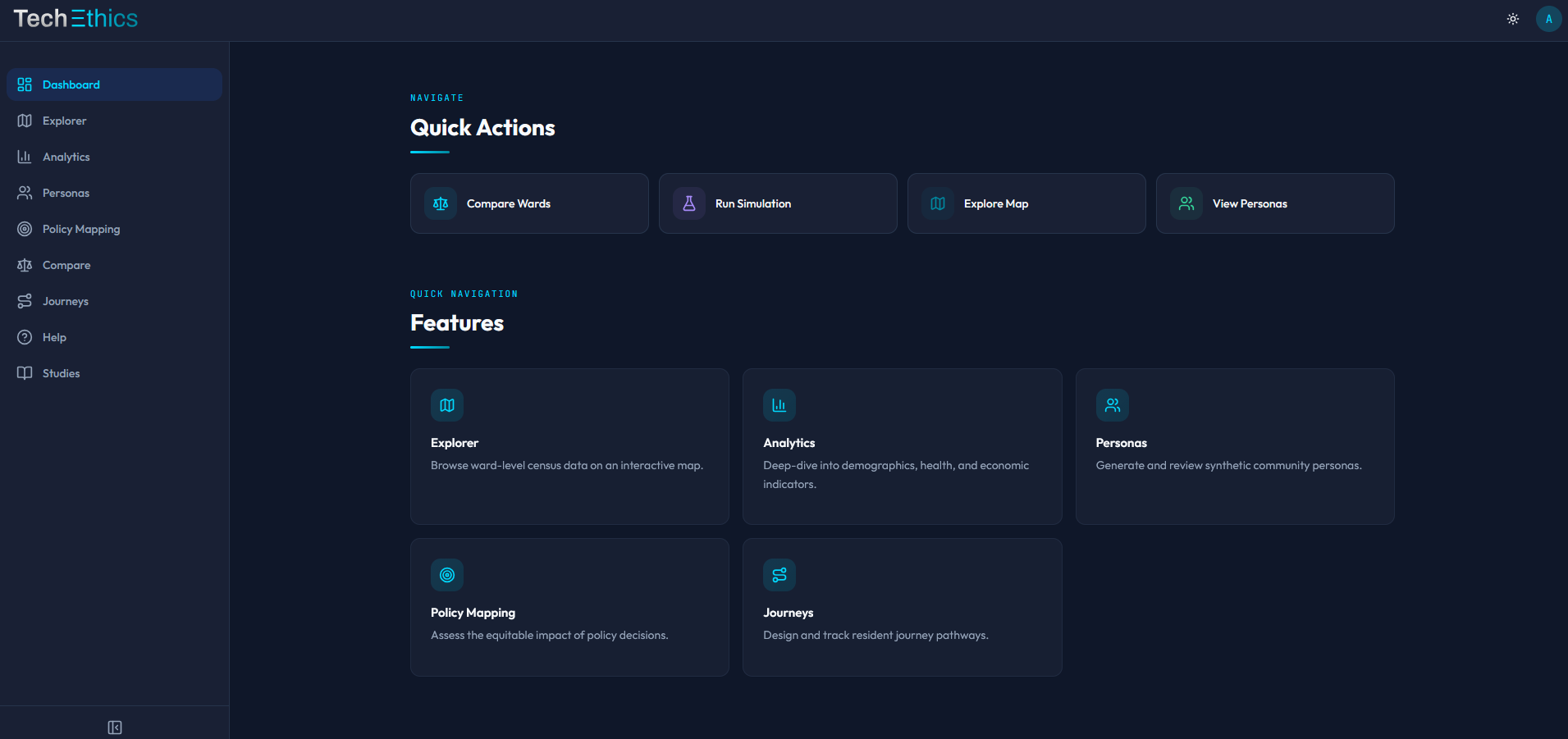Screen dimensions: 1568x739
Task: Click the Compare scales icon in sidebar
Action: pos(25,265)
